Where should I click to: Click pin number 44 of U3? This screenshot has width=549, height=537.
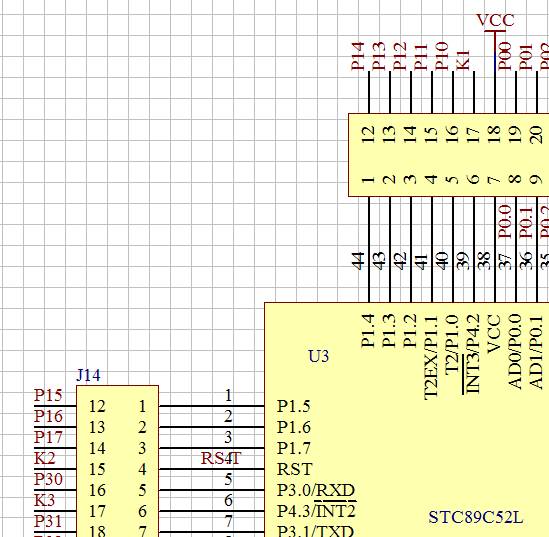(x=358, y=261)
